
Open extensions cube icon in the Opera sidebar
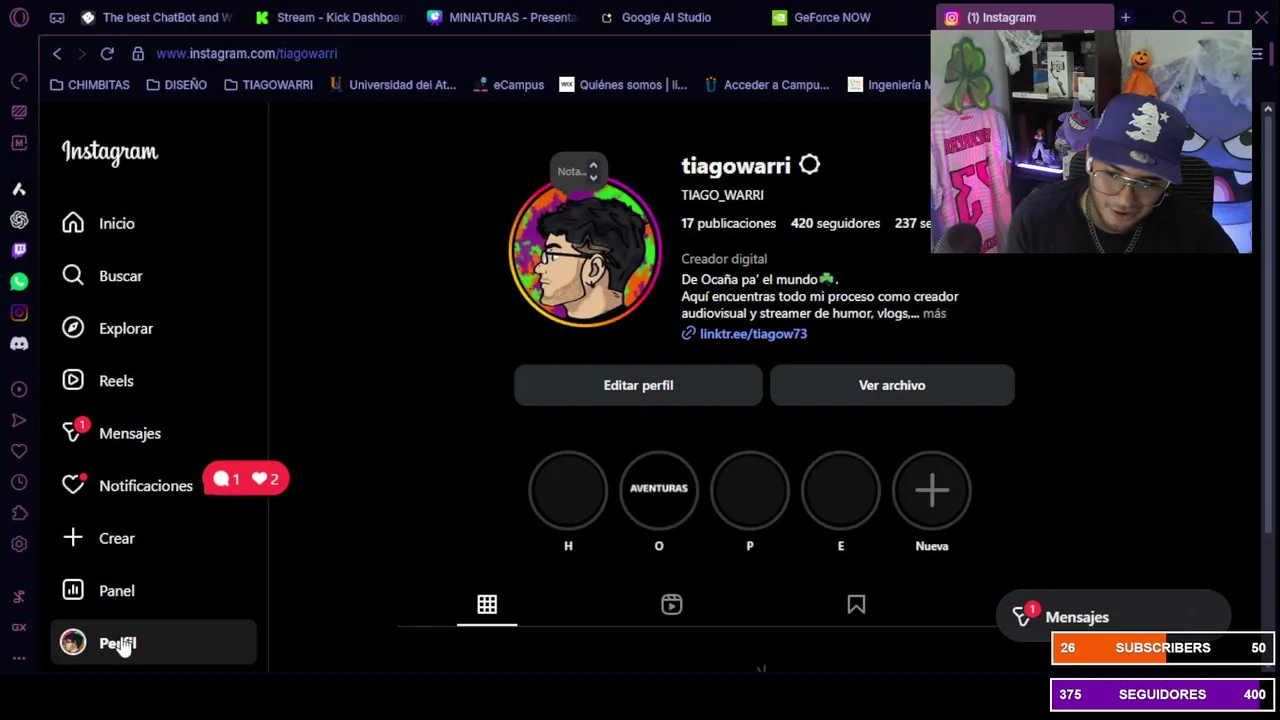click(19, 513)
